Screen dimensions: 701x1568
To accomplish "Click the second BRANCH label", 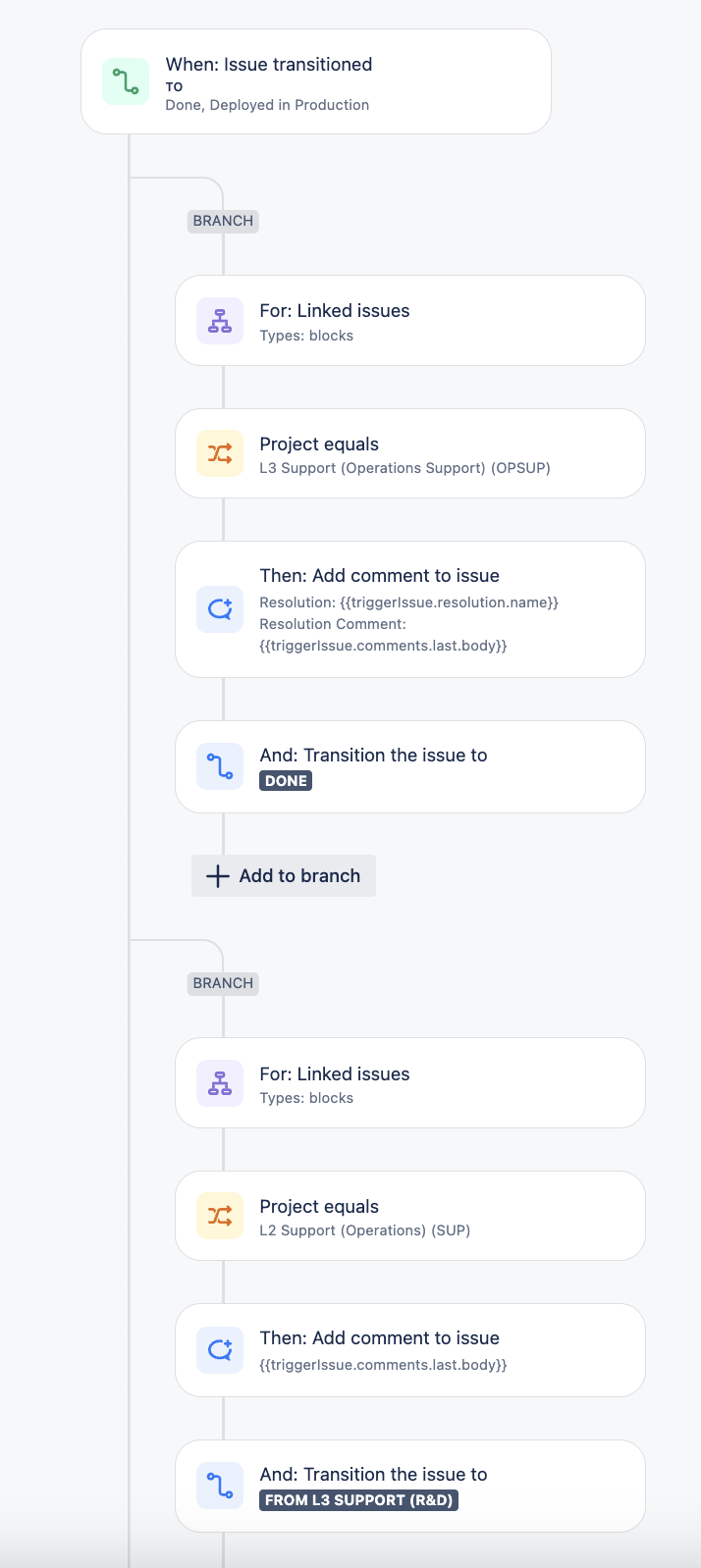I will pos(222,983).
